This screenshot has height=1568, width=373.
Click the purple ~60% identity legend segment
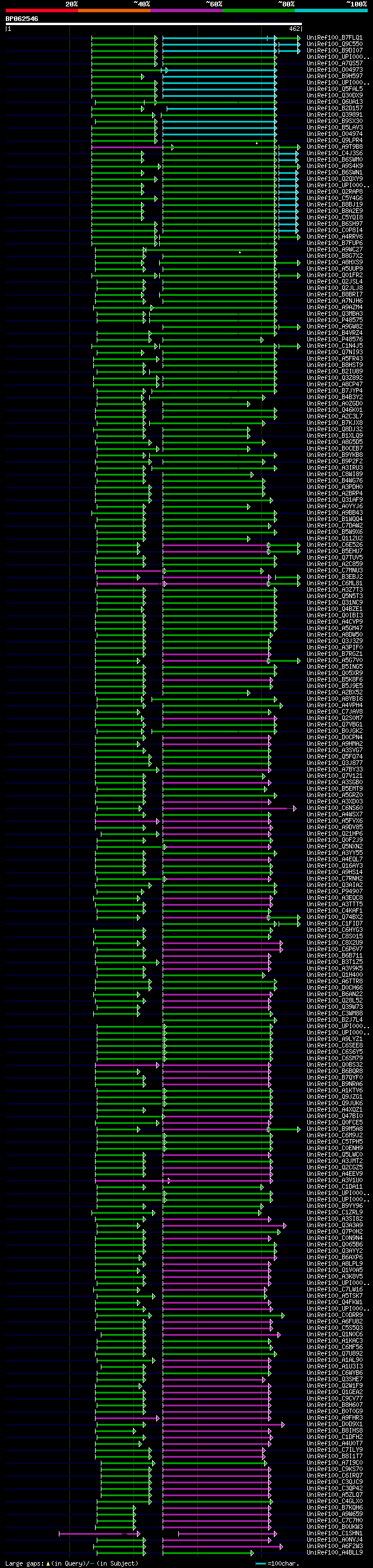[186, 11]
